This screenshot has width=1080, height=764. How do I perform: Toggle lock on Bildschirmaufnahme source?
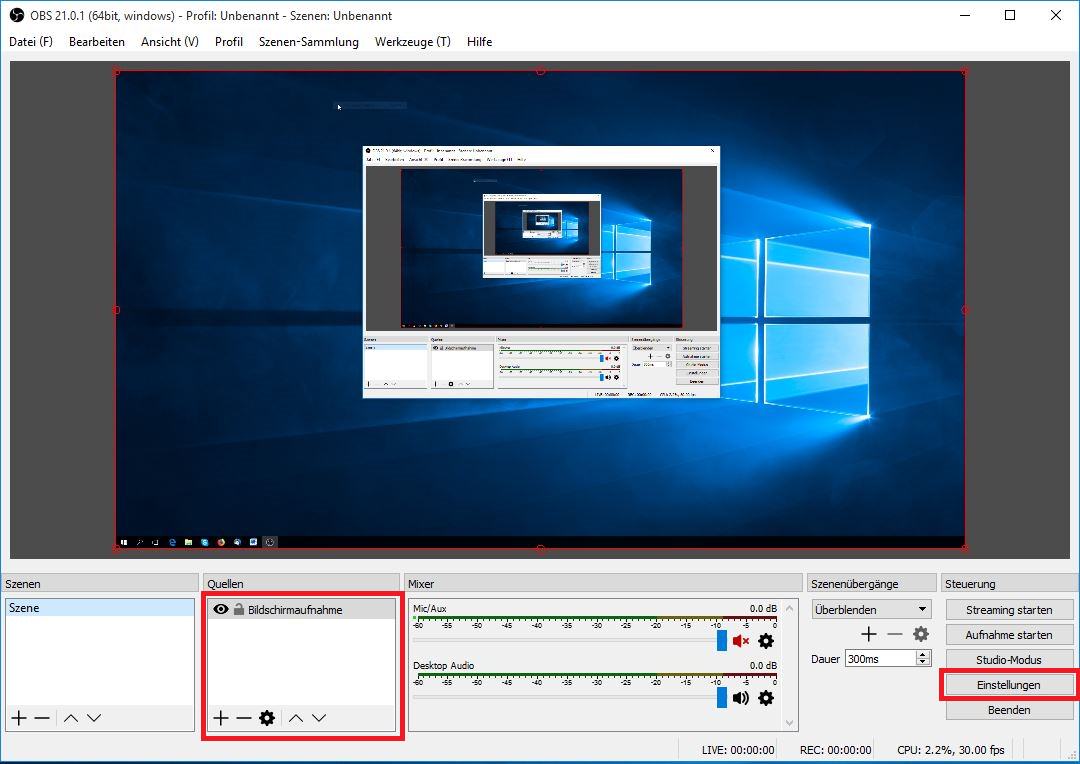(238, 609)
